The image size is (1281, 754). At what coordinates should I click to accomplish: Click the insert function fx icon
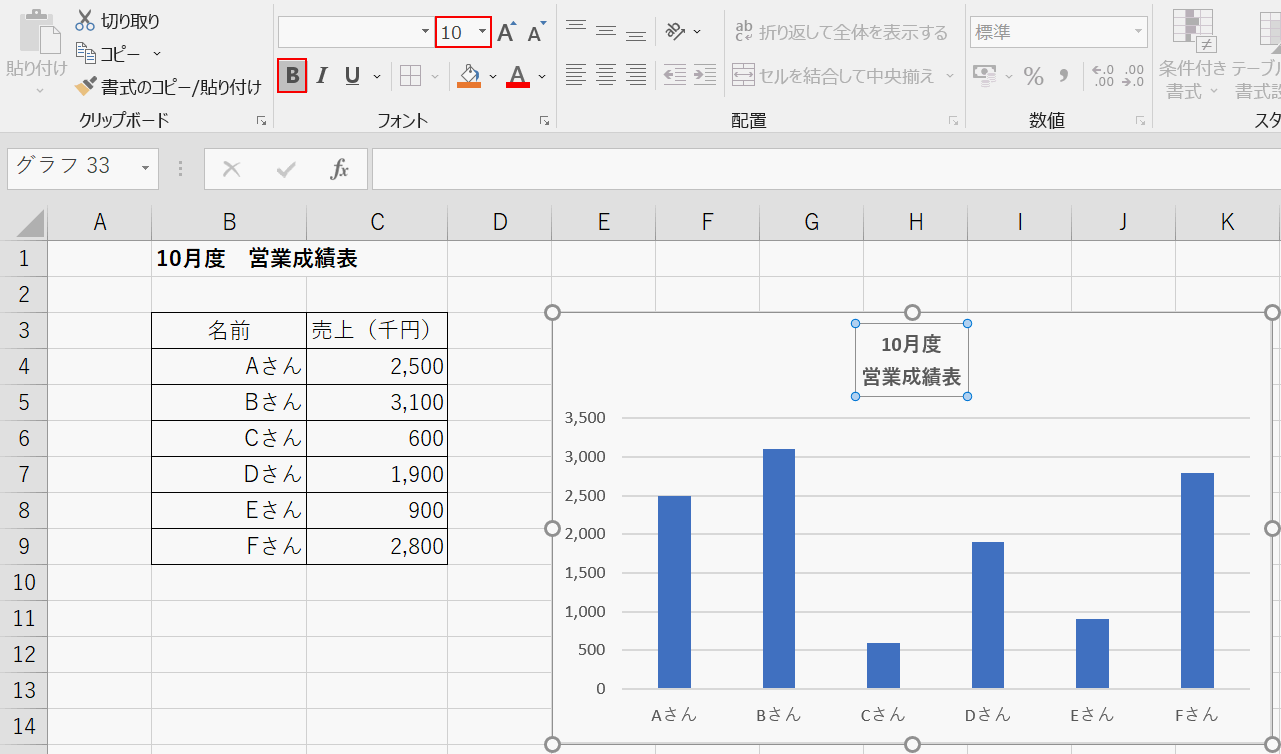click(340, 169)
